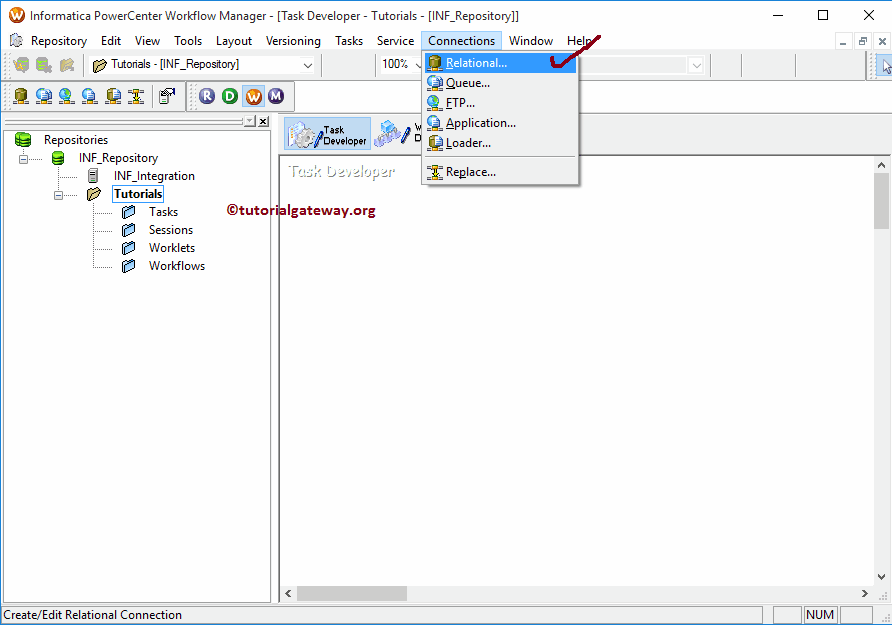This screenshot has width=892, height=625.
Task: Click the workspace horizontal scrollbar thumb
Action: tap(352, 594)
